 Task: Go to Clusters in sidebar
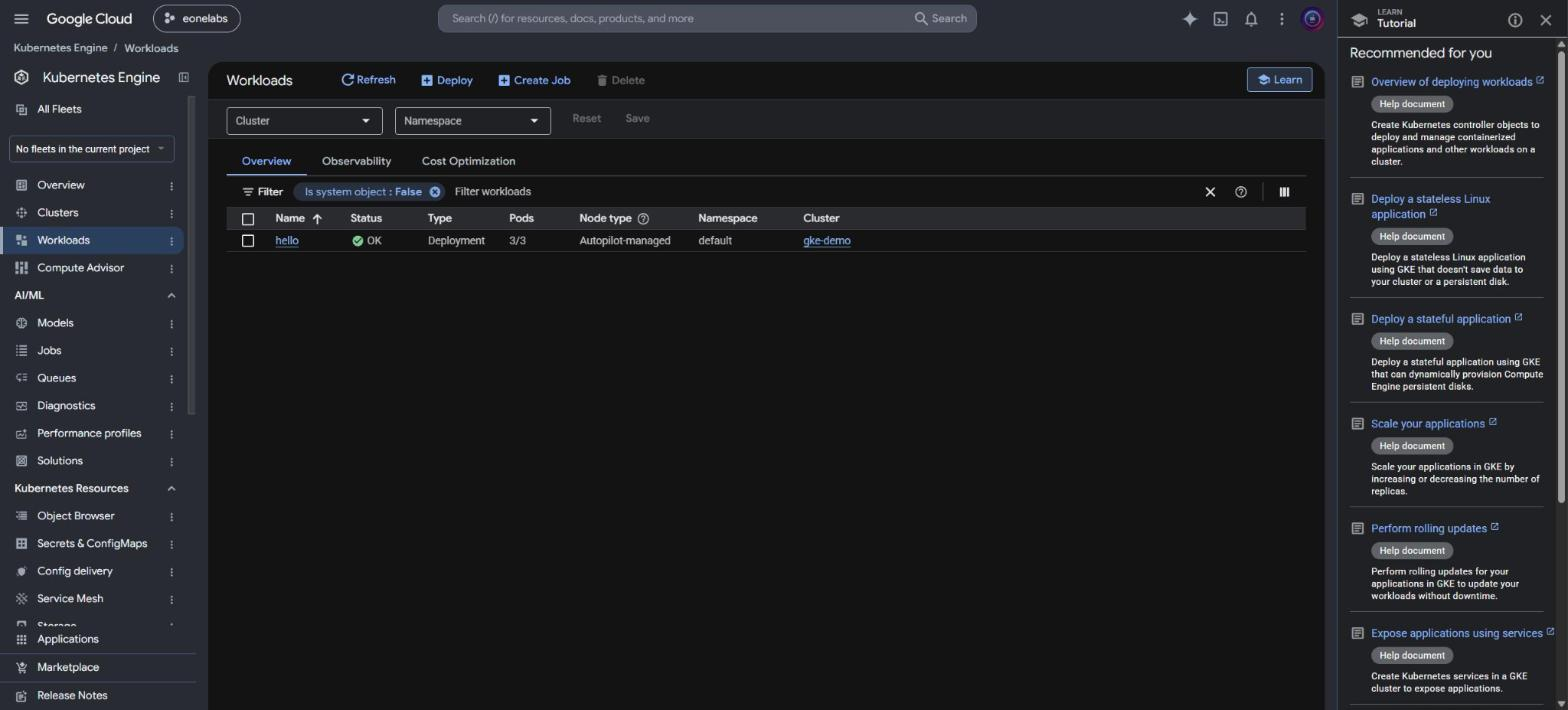57,213
